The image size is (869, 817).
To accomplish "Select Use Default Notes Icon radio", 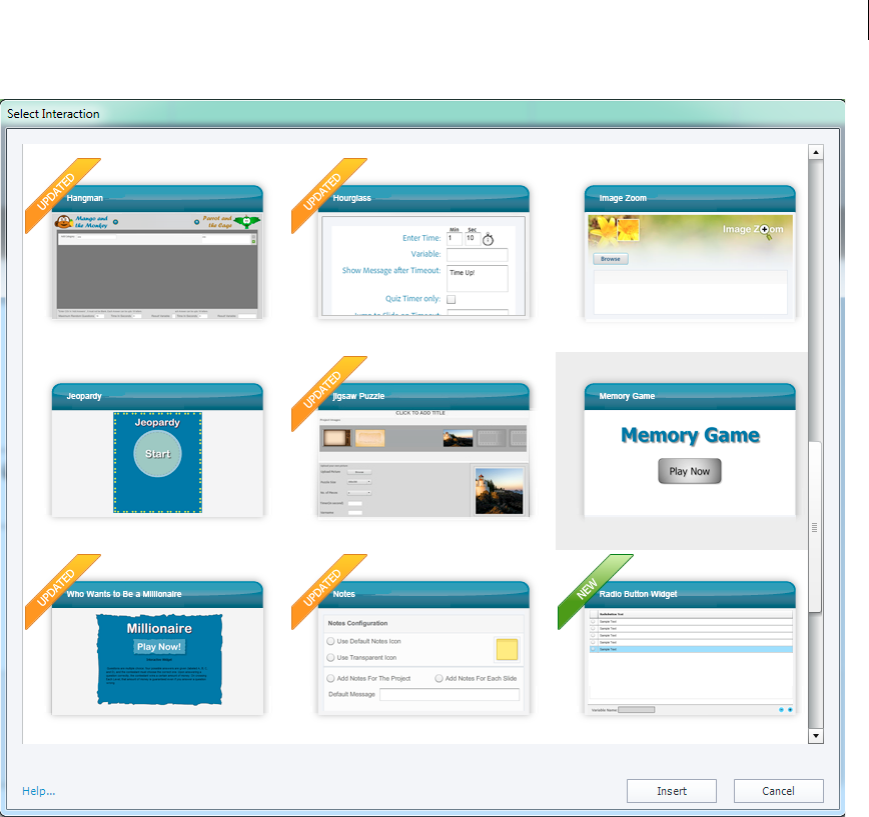I will pos(331,641).
